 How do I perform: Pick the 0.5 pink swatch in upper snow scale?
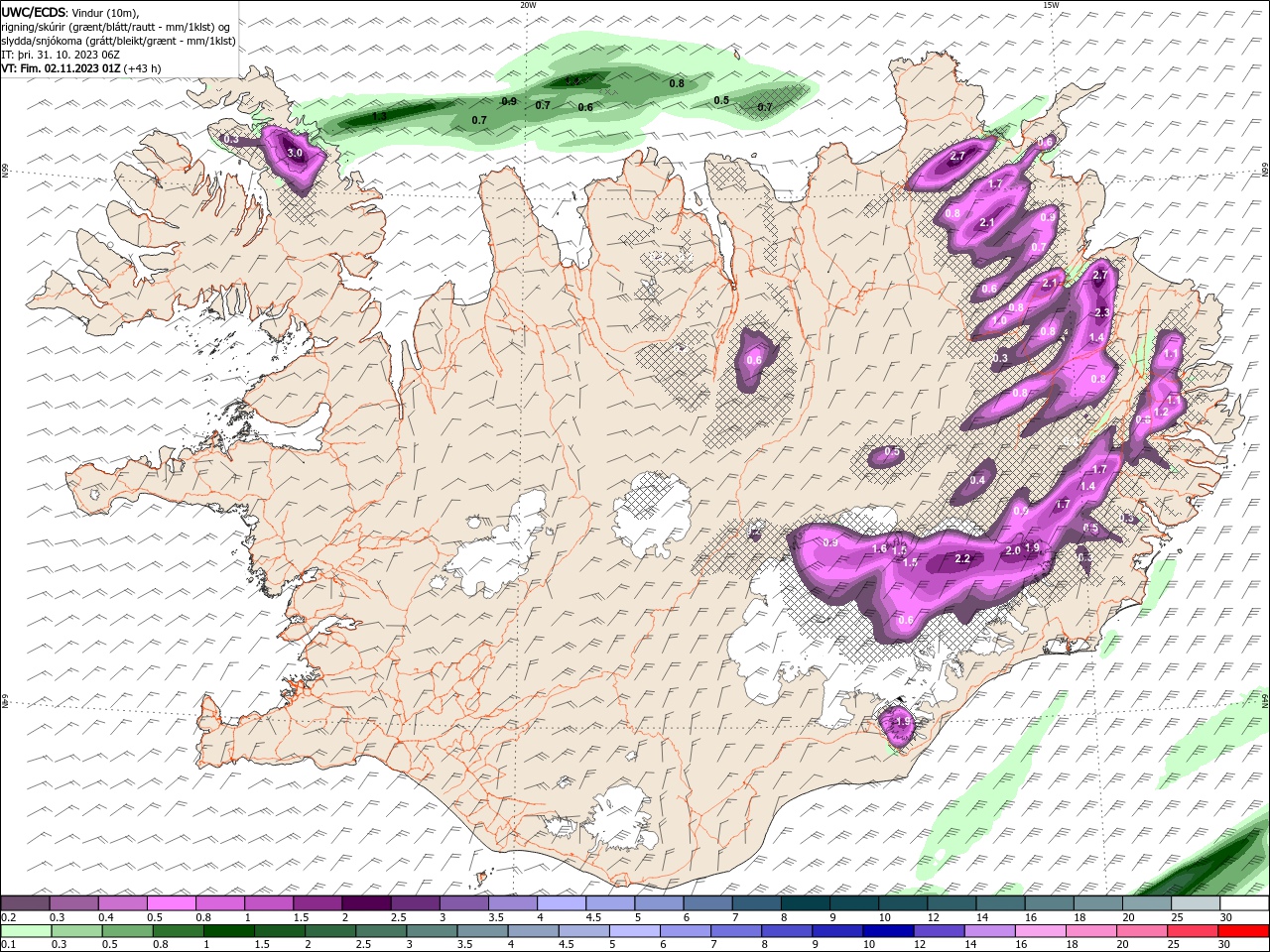click(171, 903)
